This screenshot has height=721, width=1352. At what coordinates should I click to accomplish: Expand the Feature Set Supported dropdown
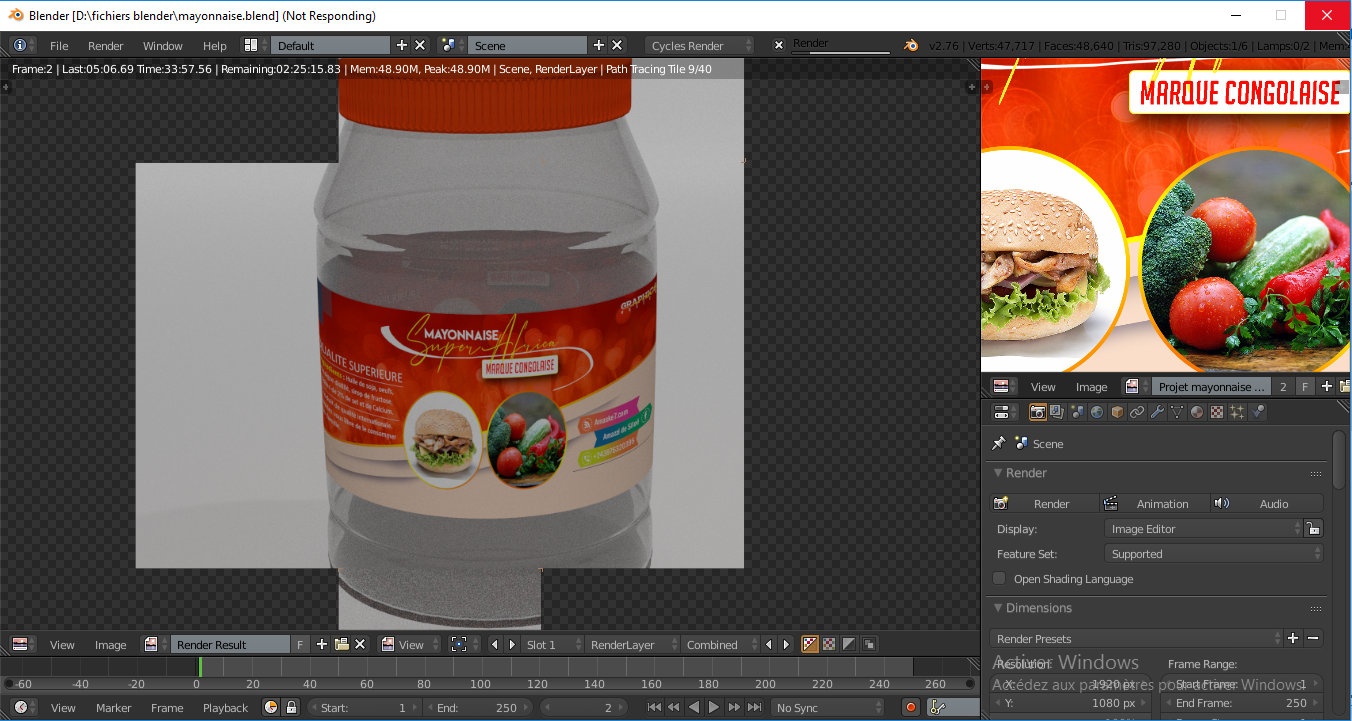point(1214,554)
